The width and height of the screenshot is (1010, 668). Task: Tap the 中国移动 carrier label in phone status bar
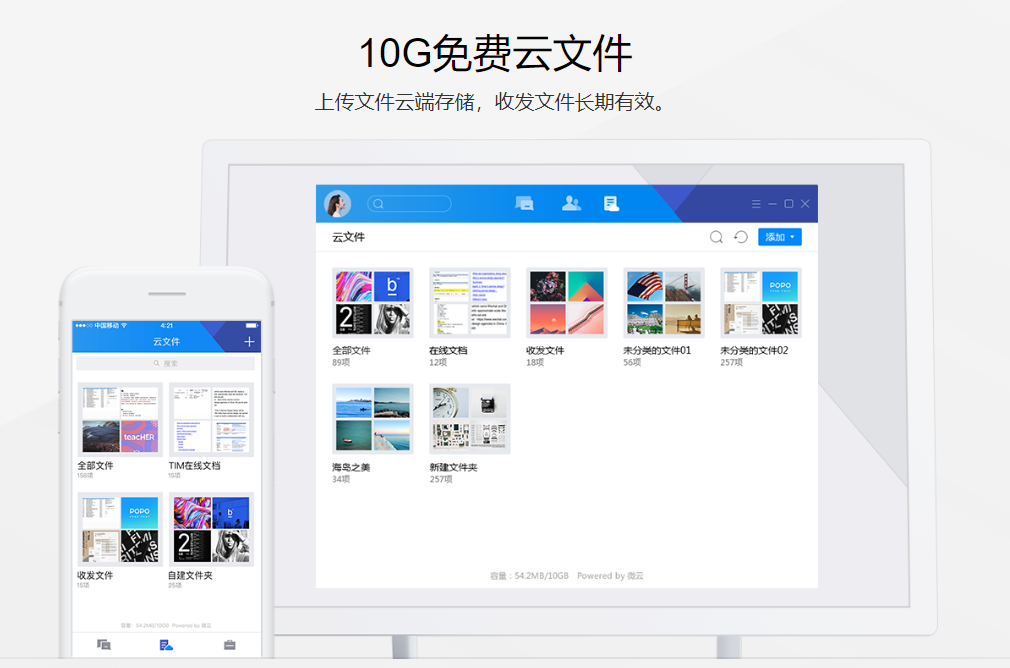107,325
